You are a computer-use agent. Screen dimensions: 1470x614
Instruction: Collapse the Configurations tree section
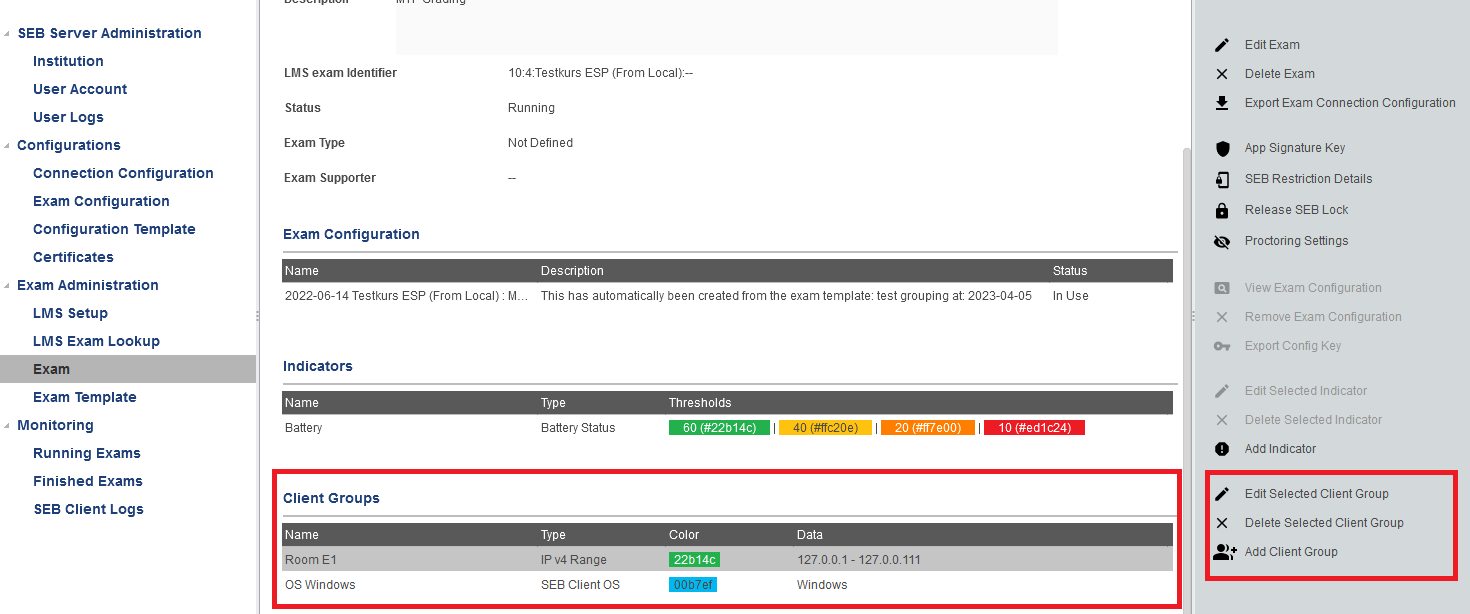[6, 146]
